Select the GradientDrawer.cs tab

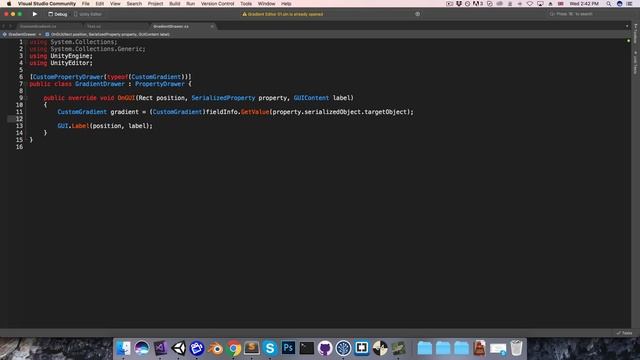coord(171,27)
